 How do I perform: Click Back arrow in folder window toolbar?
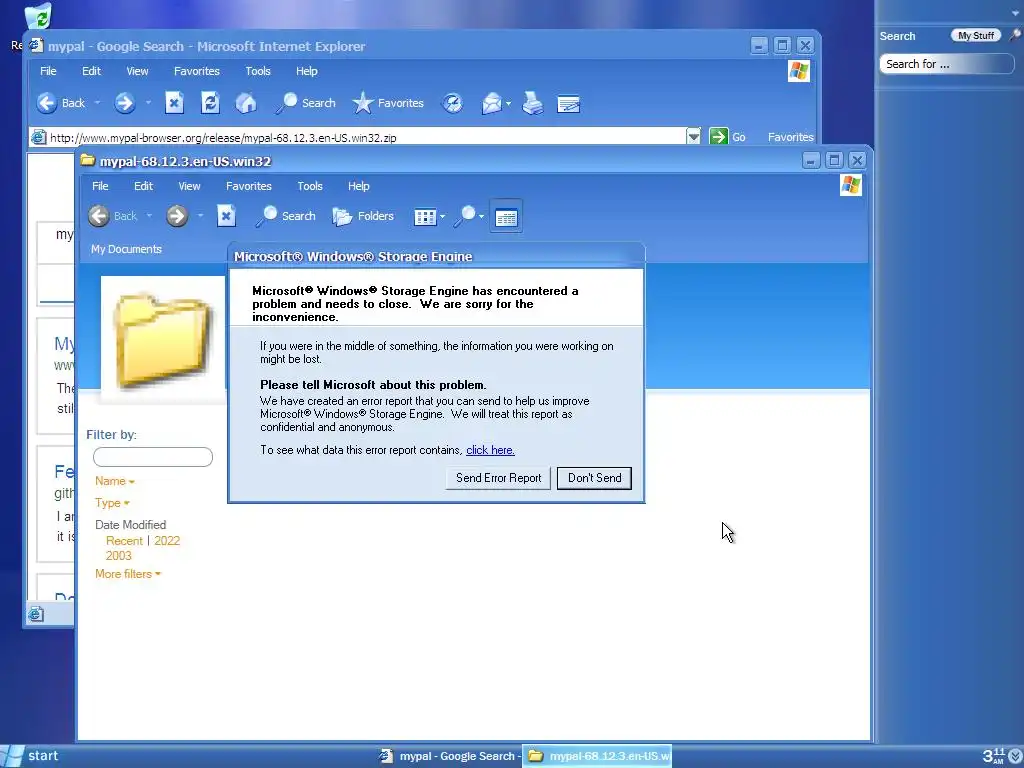tap(99, 216)
